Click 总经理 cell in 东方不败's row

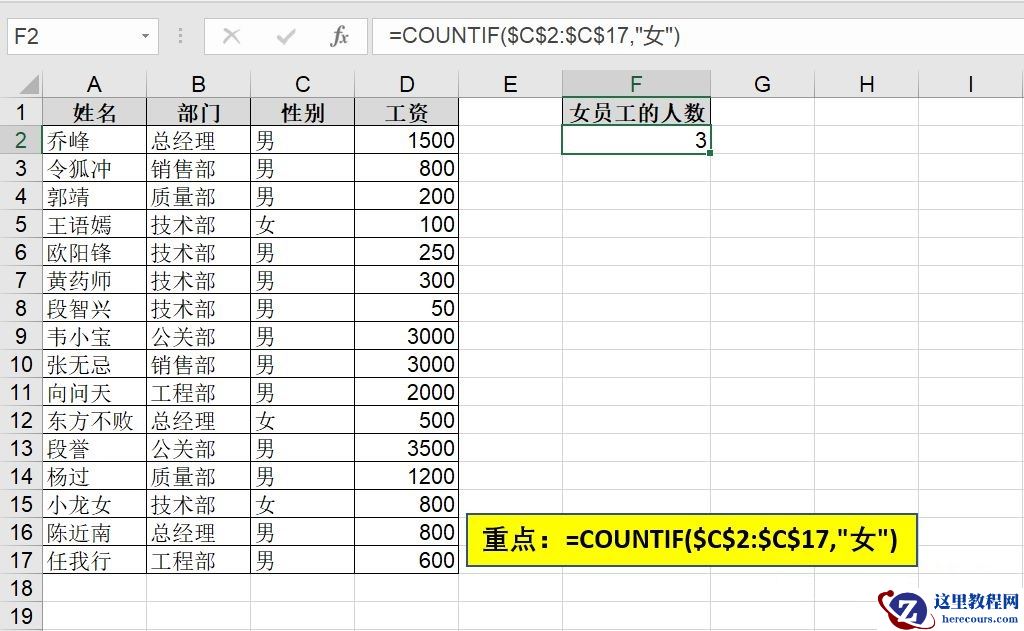[199, 420]
